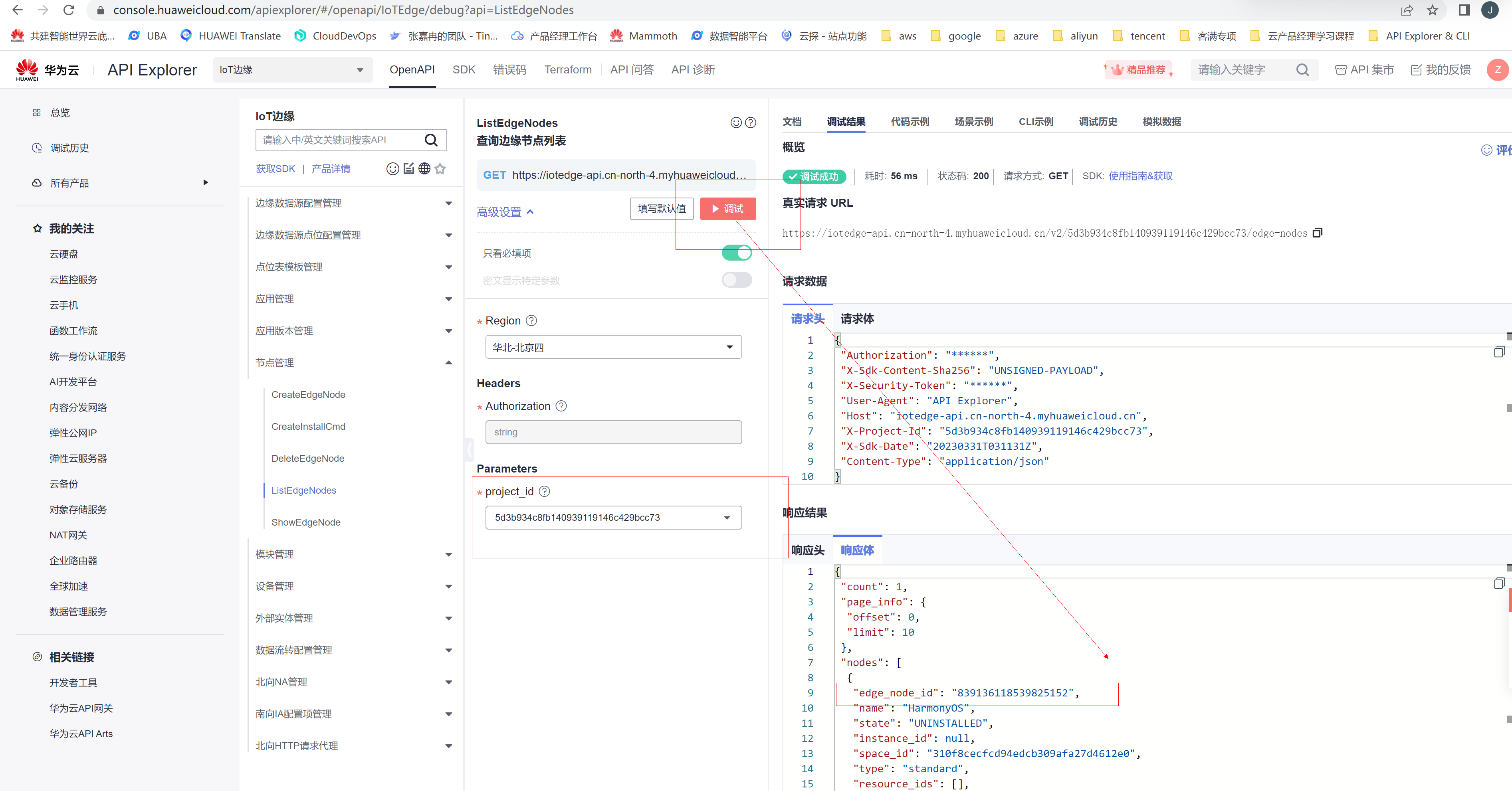Open the project_id dropdown
Image resolution: width=1512 pixels, height=791 pixels.
coord(613,518)
